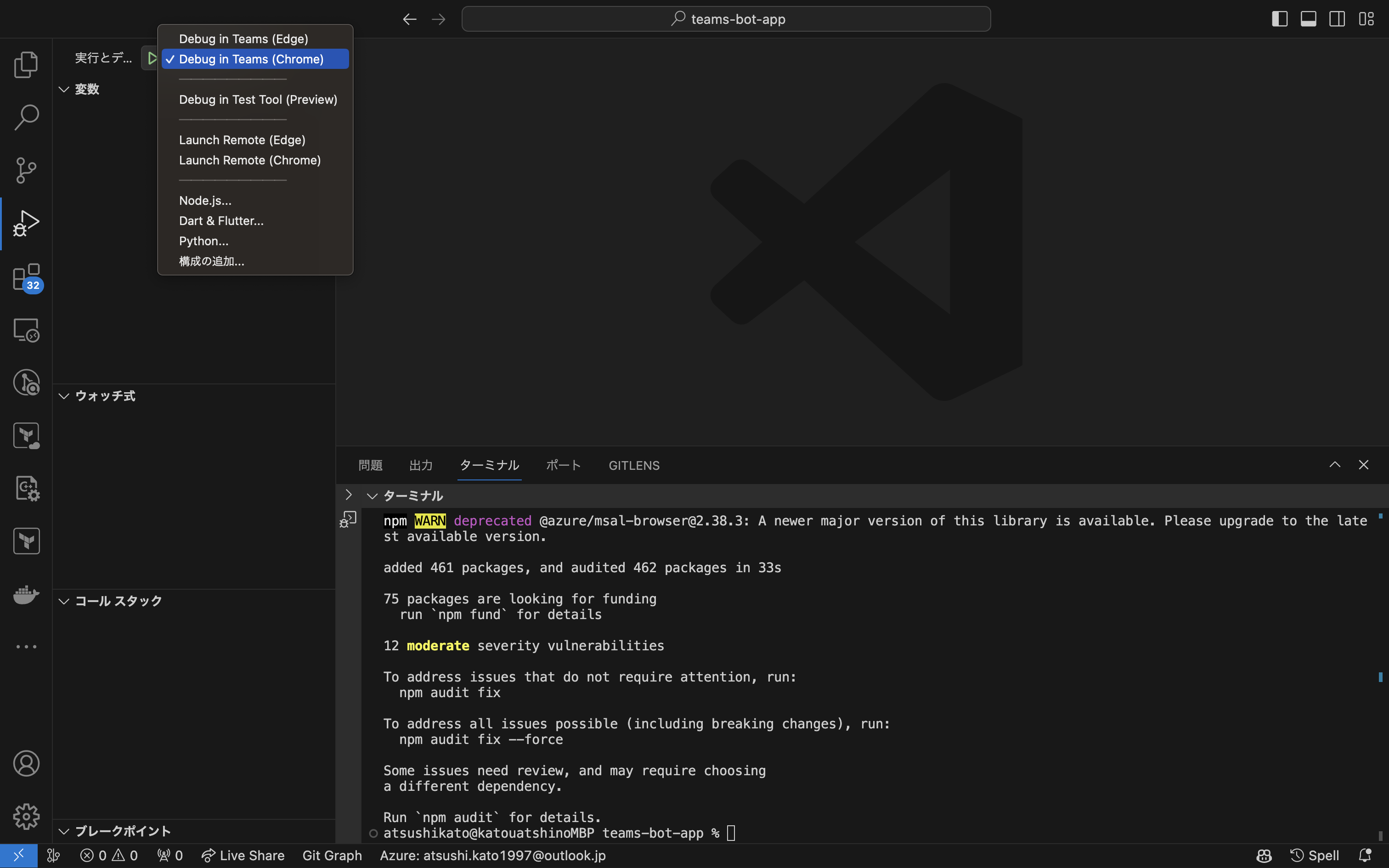Click the debug terminal icon in terminal gutter

click(348, 519)
